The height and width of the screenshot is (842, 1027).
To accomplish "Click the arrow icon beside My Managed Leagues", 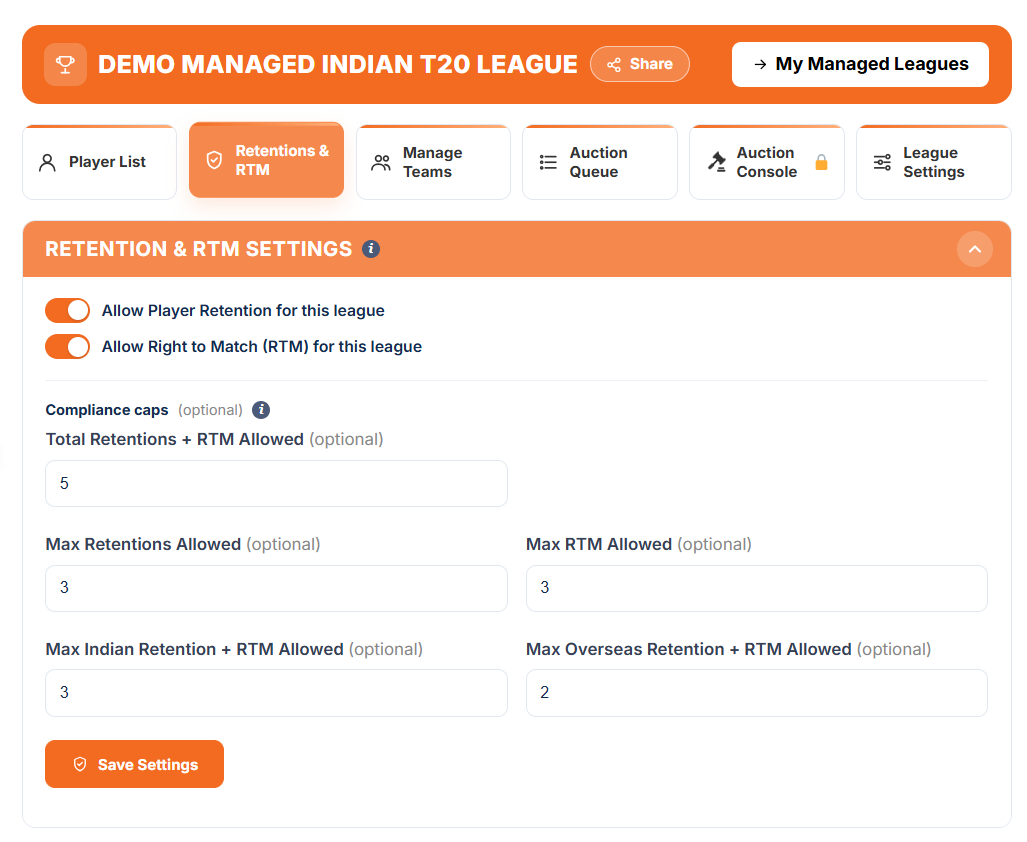I will point(760,64).
